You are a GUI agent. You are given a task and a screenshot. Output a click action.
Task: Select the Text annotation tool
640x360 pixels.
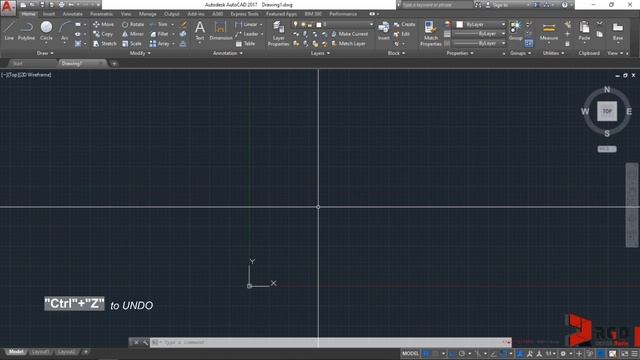[200, 31]
